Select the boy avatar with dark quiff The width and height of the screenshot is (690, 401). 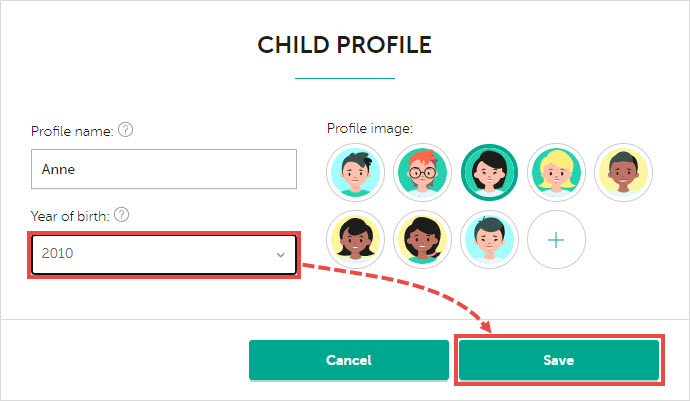[356, 173]
